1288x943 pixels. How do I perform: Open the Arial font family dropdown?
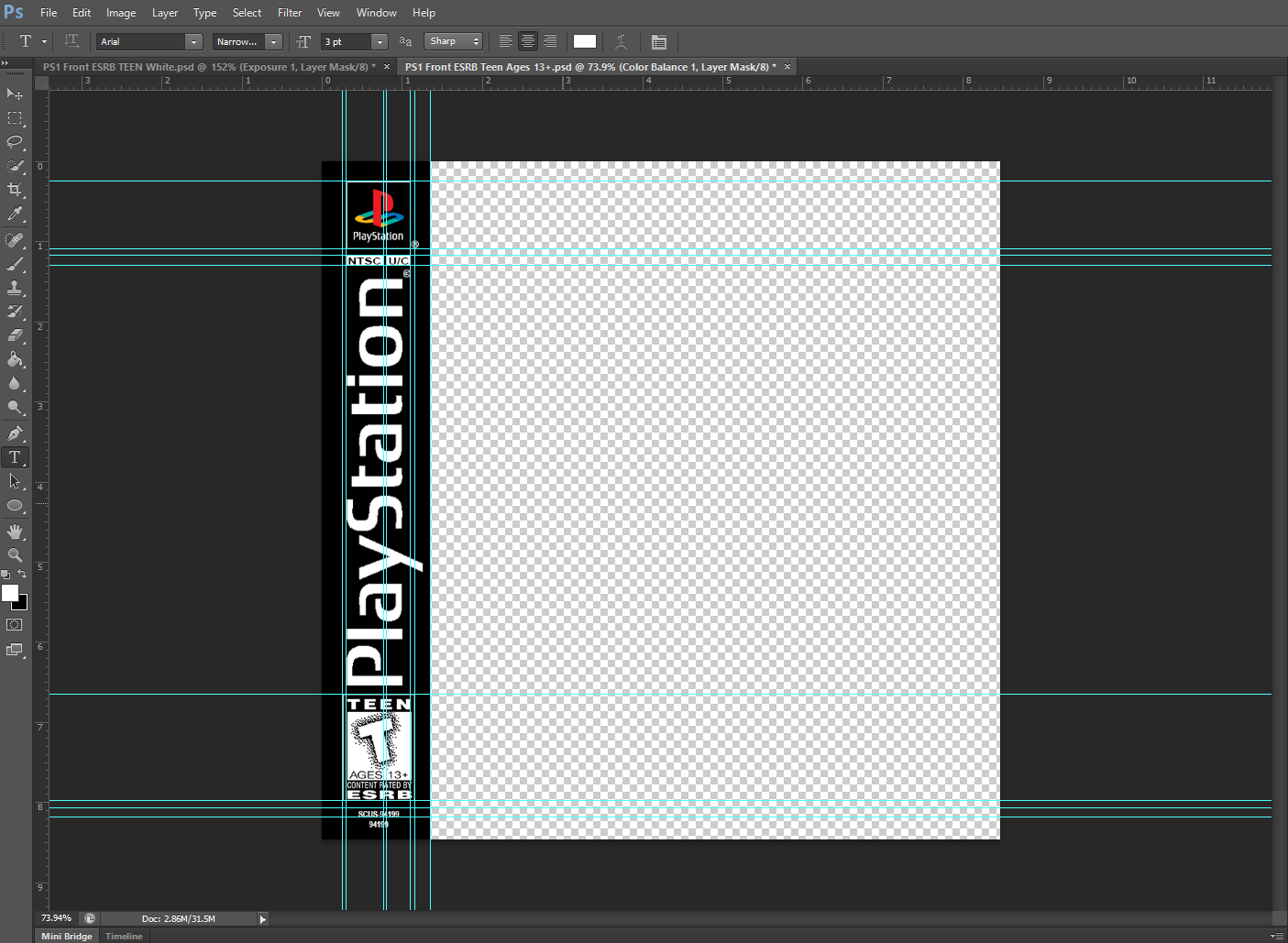193,41
